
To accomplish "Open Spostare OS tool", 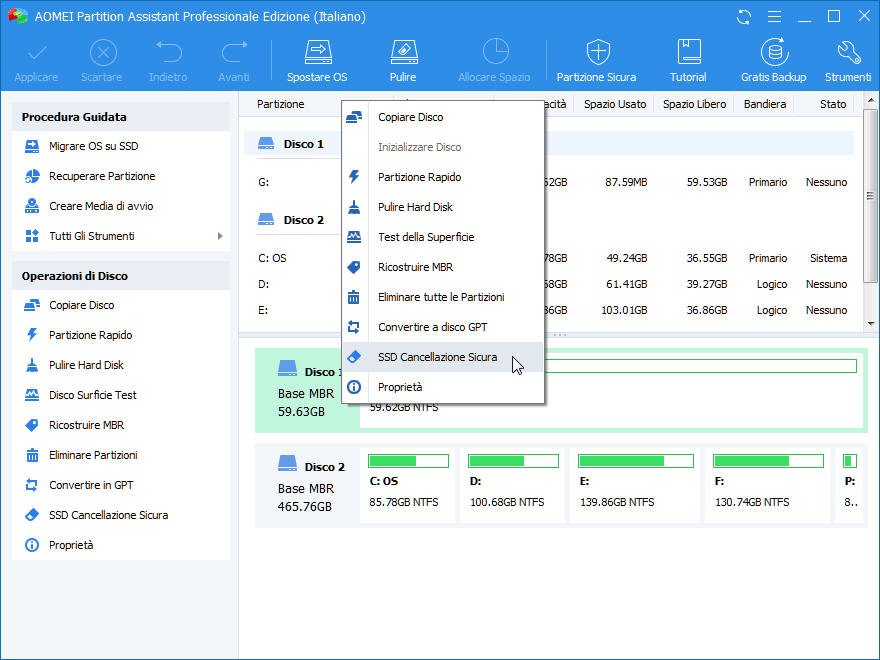I will tap(318, 61).
